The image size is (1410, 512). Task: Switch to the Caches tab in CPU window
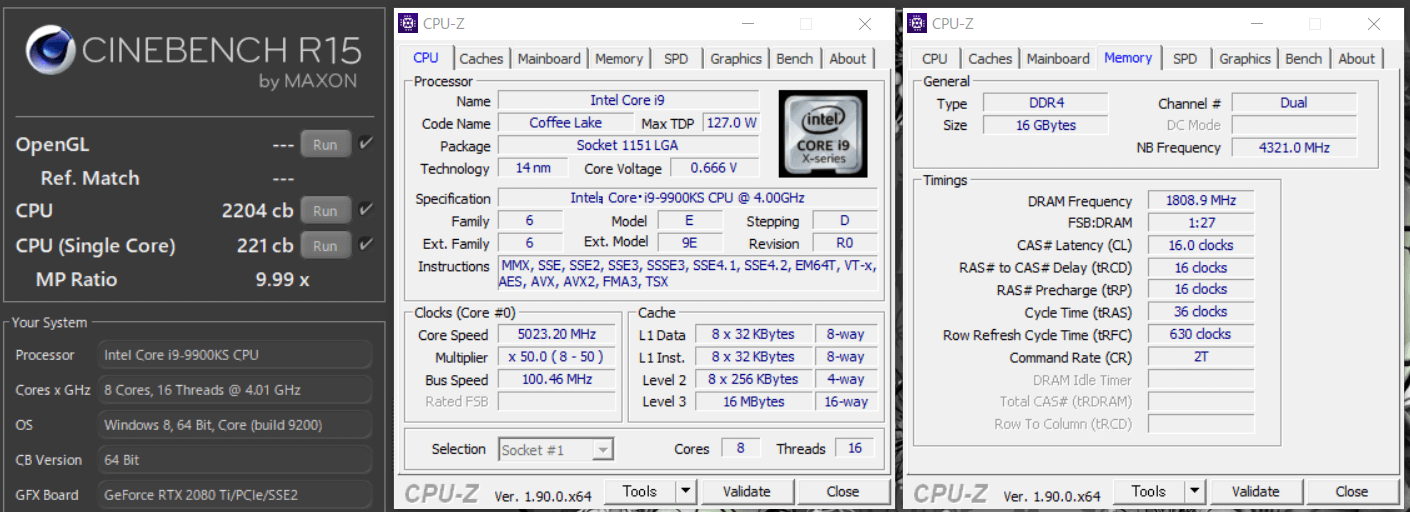(481, 59)
